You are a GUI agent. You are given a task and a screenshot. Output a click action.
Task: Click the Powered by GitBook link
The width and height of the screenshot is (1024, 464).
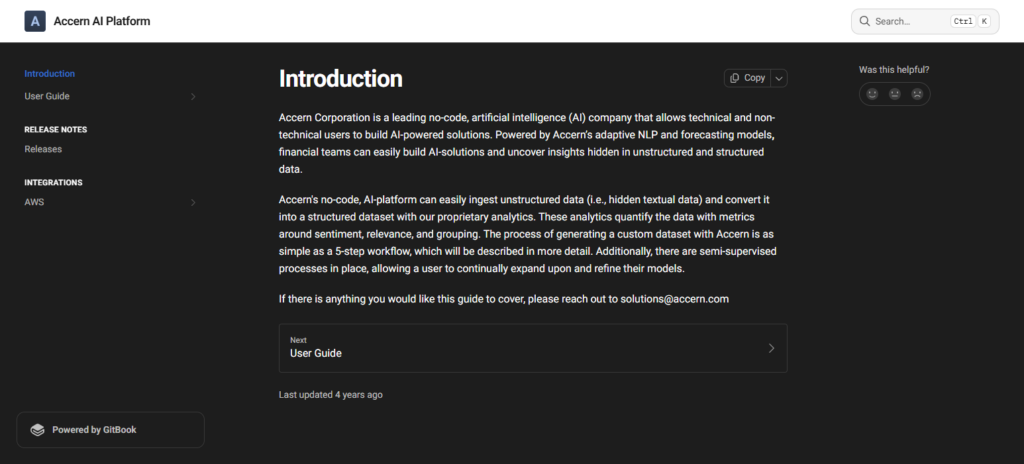110,429
